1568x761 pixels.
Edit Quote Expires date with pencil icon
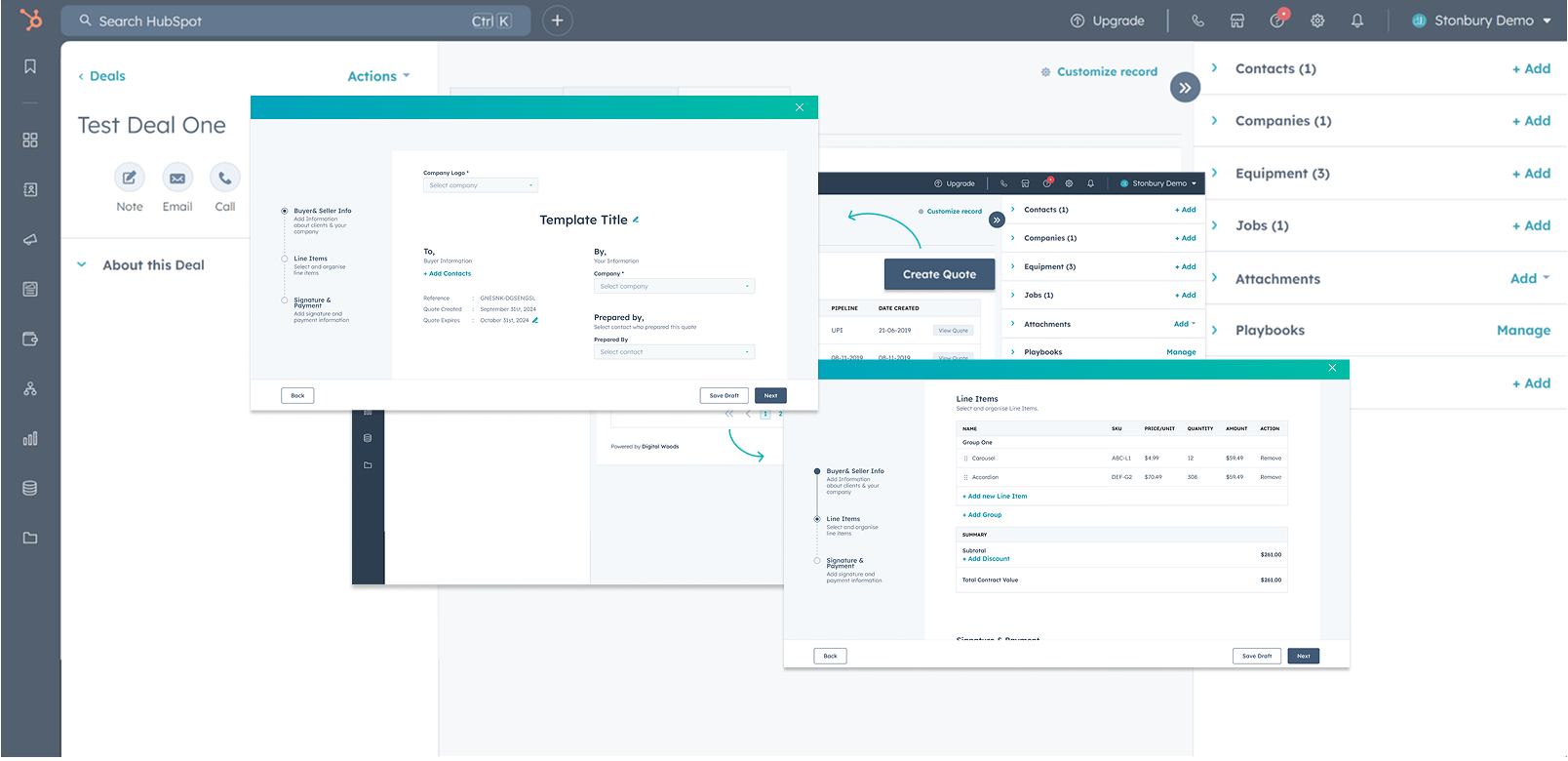click(x=535, y=320)
